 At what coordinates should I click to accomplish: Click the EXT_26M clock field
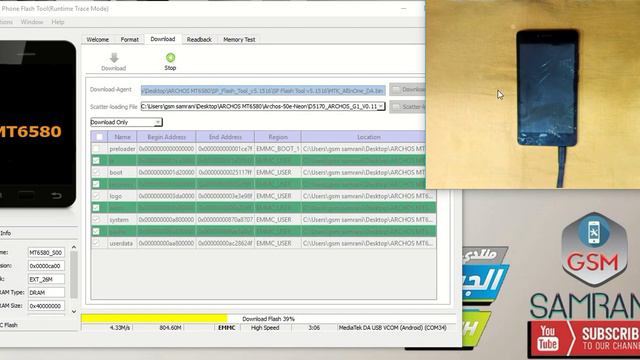(x=46, y=279)
